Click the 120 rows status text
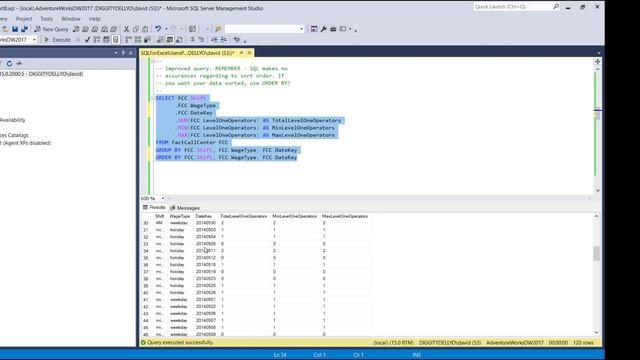 point(583,343)
